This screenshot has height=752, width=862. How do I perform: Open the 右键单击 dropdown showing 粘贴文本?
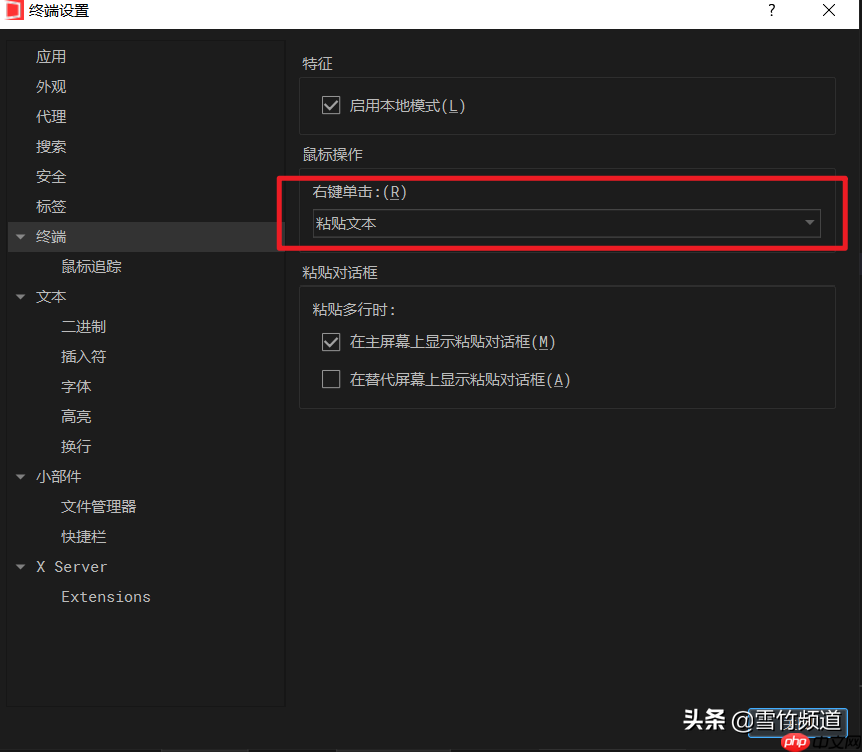pyautogui.click(x=566, y=223)
